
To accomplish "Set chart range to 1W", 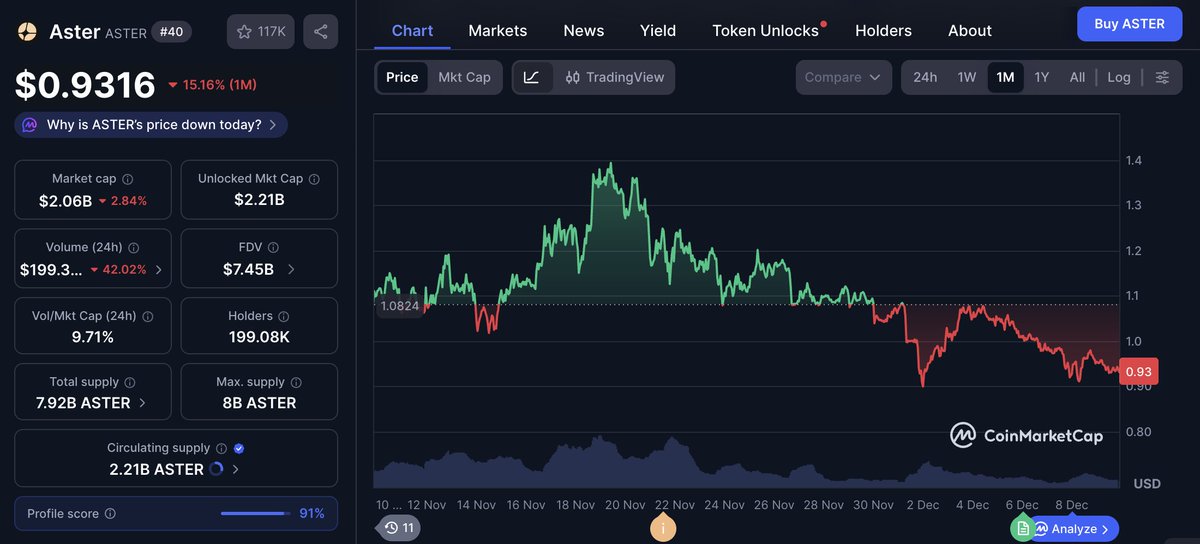I will tap(966, 77).
